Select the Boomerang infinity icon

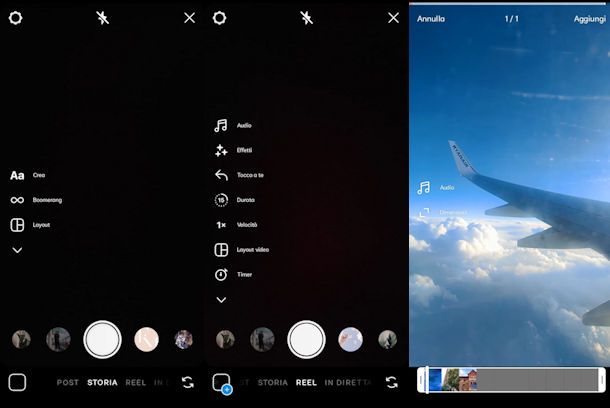tap(17, 200)
